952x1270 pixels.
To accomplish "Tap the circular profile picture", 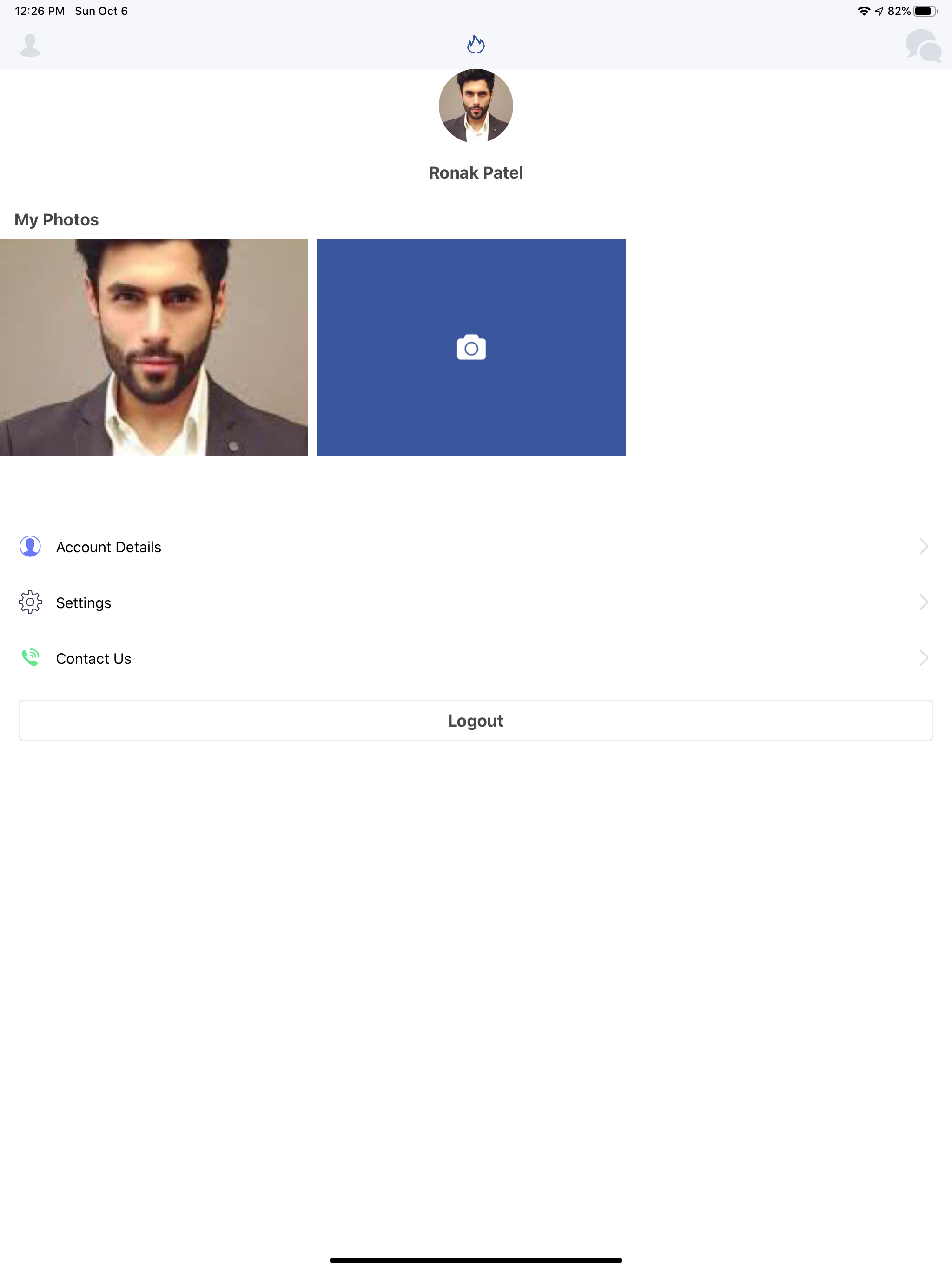I will pyautogui.click(x=476, y=106).
